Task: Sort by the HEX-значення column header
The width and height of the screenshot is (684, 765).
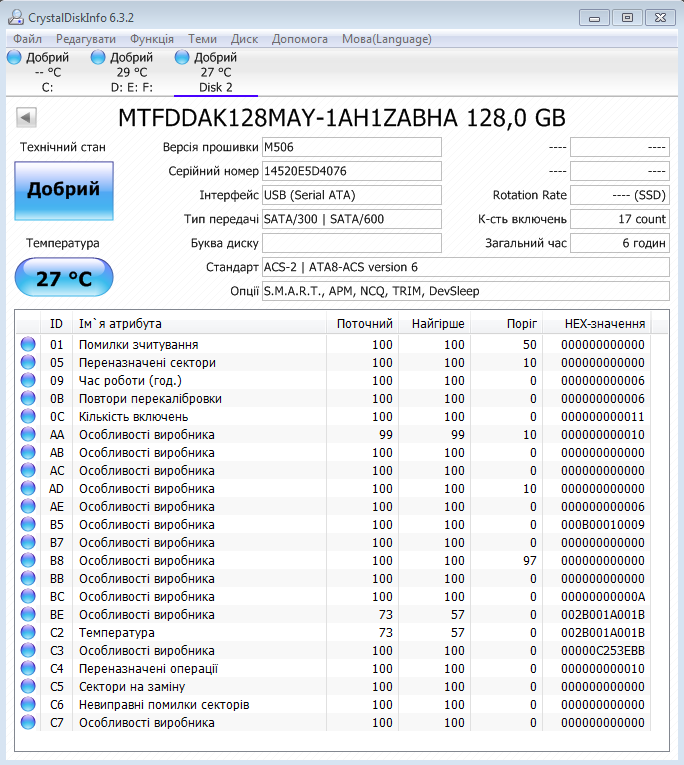Action: pyautogui.click(x=597, y=323)
